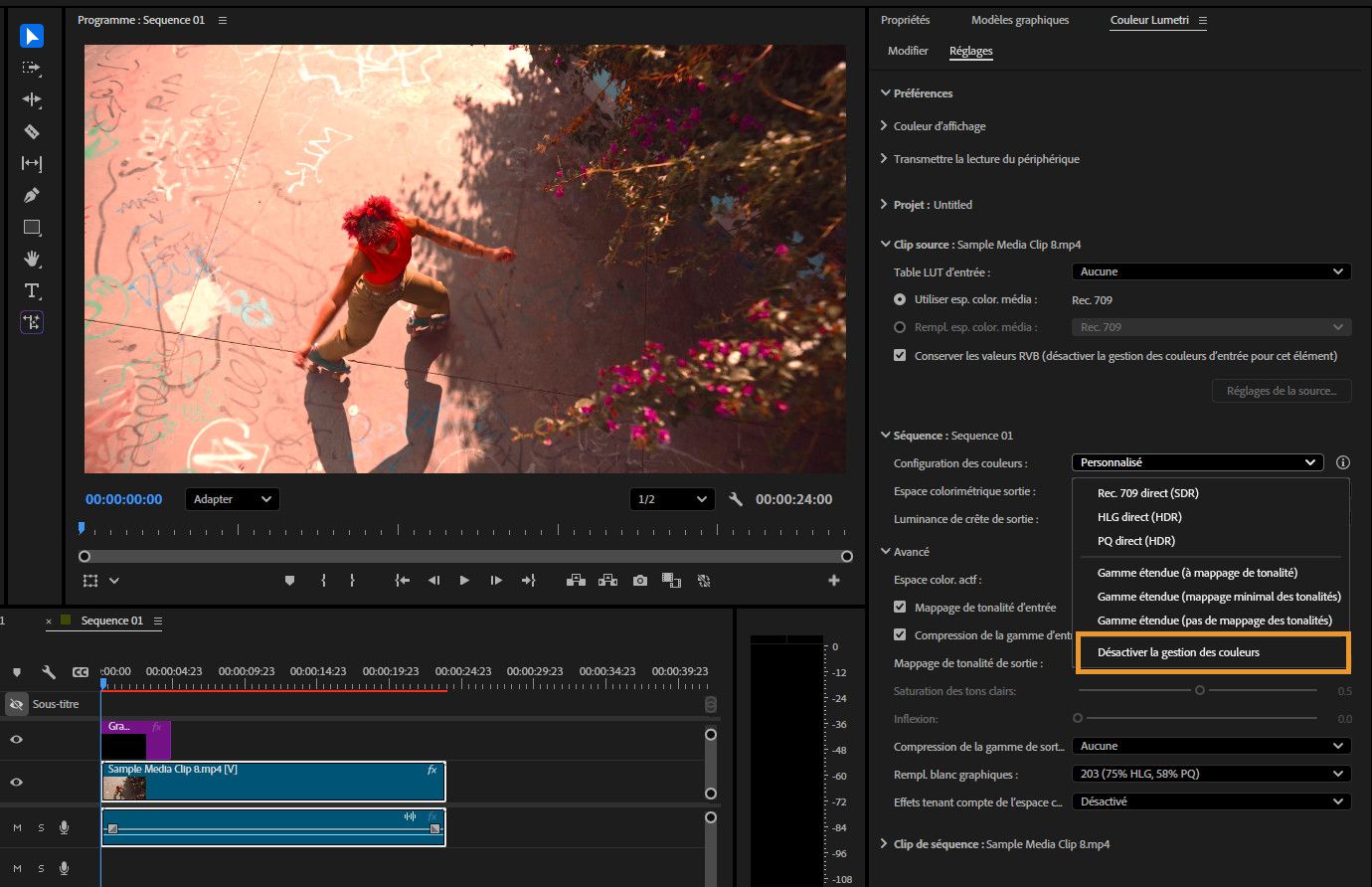Click the Saturation des tons clairs slider
The height and width of the screenshot is (887, 1372).
(x=1200, y=690)
